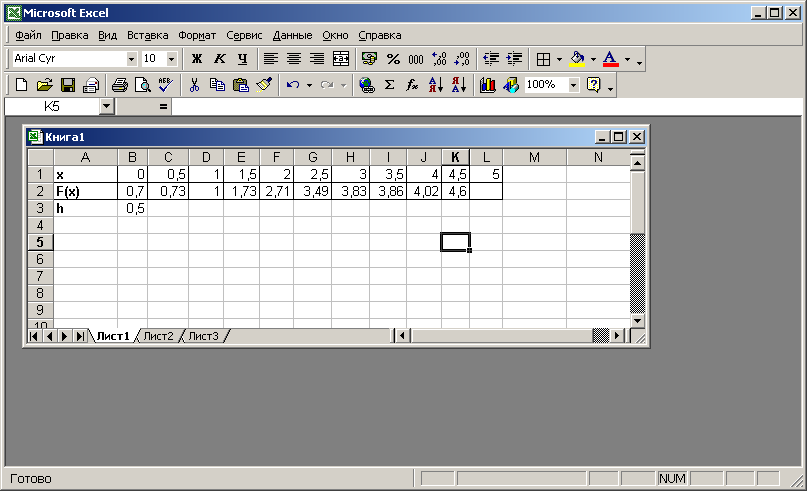The height and width of the screenshot is (491, 807).
Task: Open the font size dropdown
Action: tap(171, 59)
